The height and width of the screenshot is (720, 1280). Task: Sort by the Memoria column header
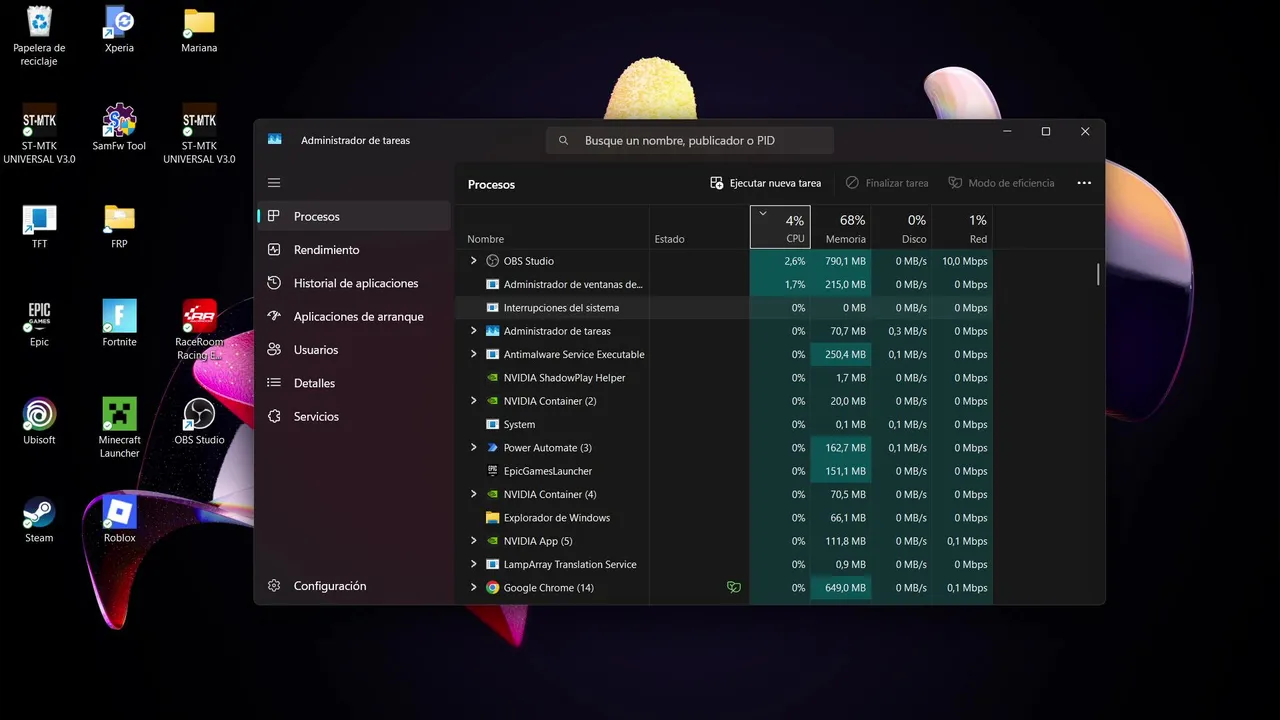tap(841, 227)
